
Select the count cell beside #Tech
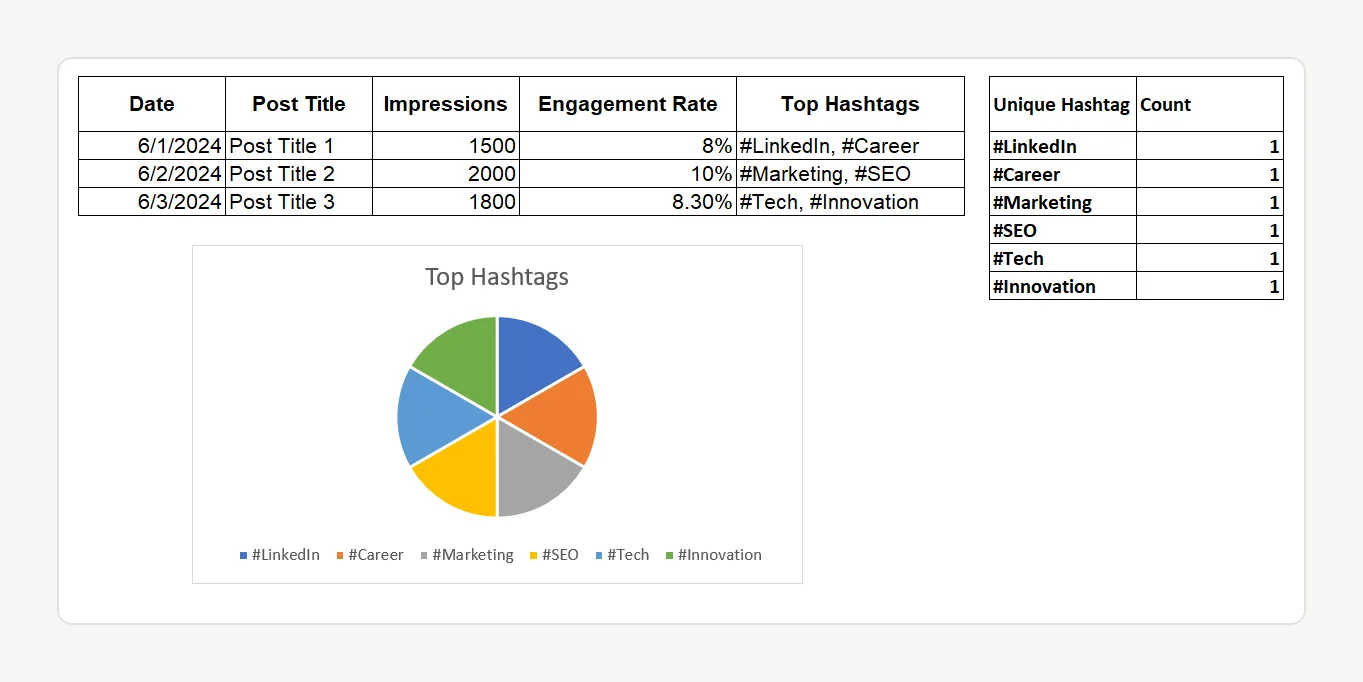(x=1210, y=258)
